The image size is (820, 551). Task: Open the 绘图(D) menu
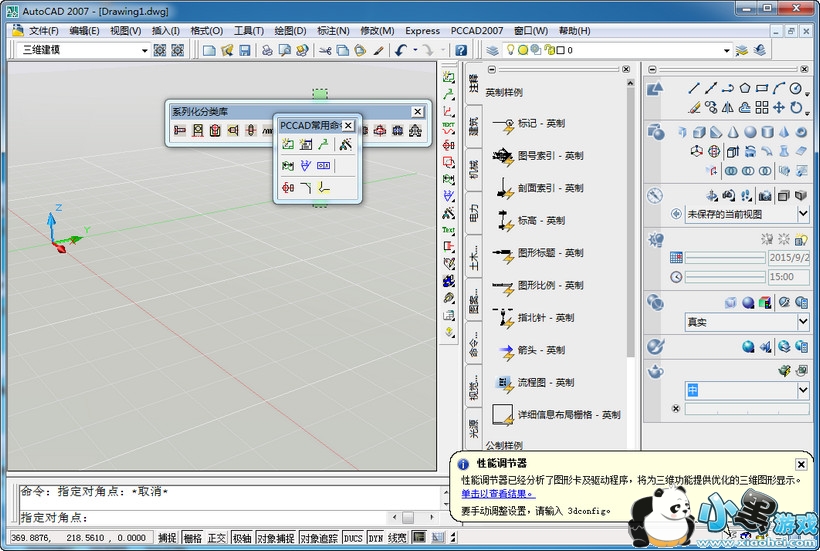point(289,31)
